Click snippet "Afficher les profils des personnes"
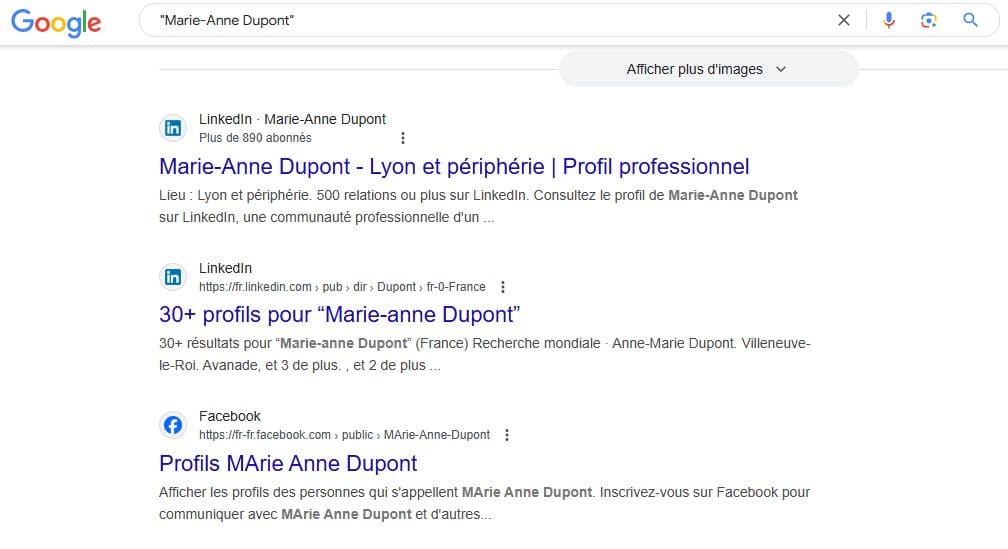The image size is (1008, 549). coord(484,503)
